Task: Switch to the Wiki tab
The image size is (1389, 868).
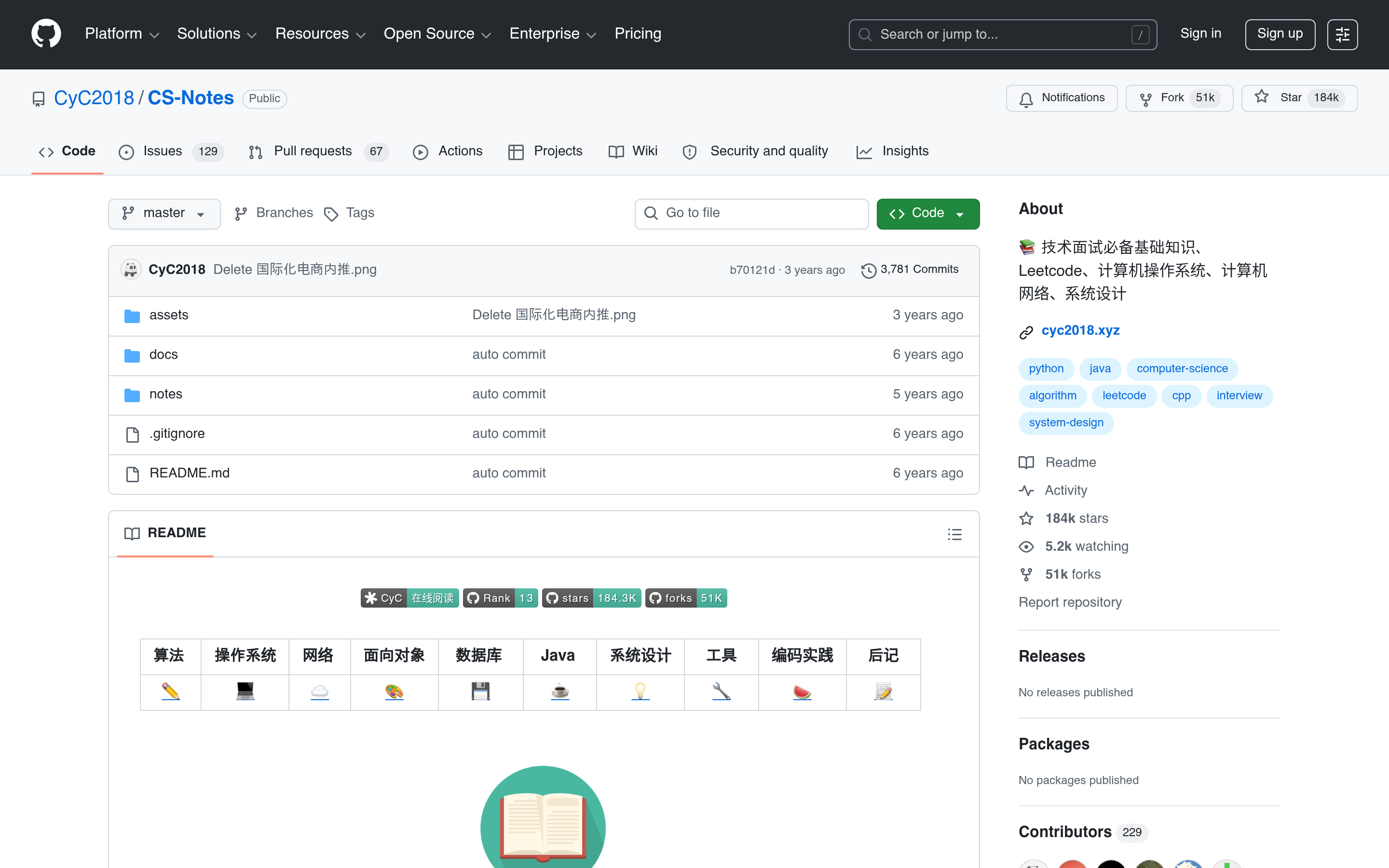Action: pos(632,151)
